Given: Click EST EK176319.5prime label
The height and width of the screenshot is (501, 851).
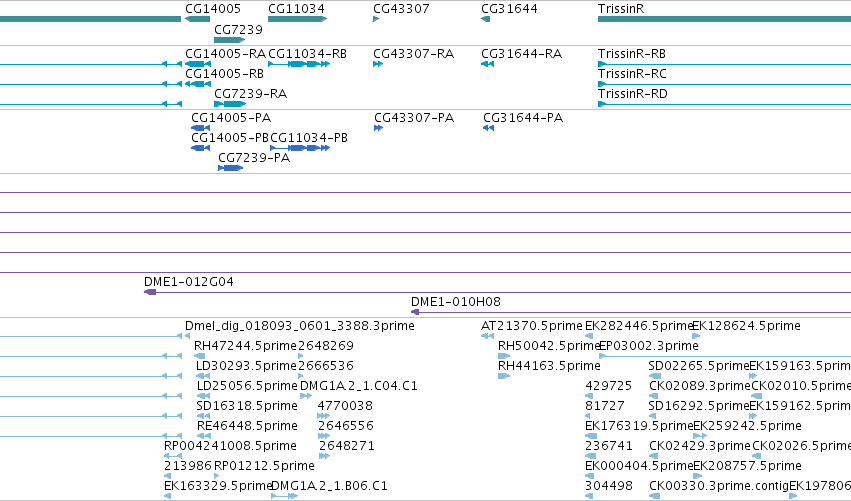Looking at the screenshot, I should tap(639, 426).
